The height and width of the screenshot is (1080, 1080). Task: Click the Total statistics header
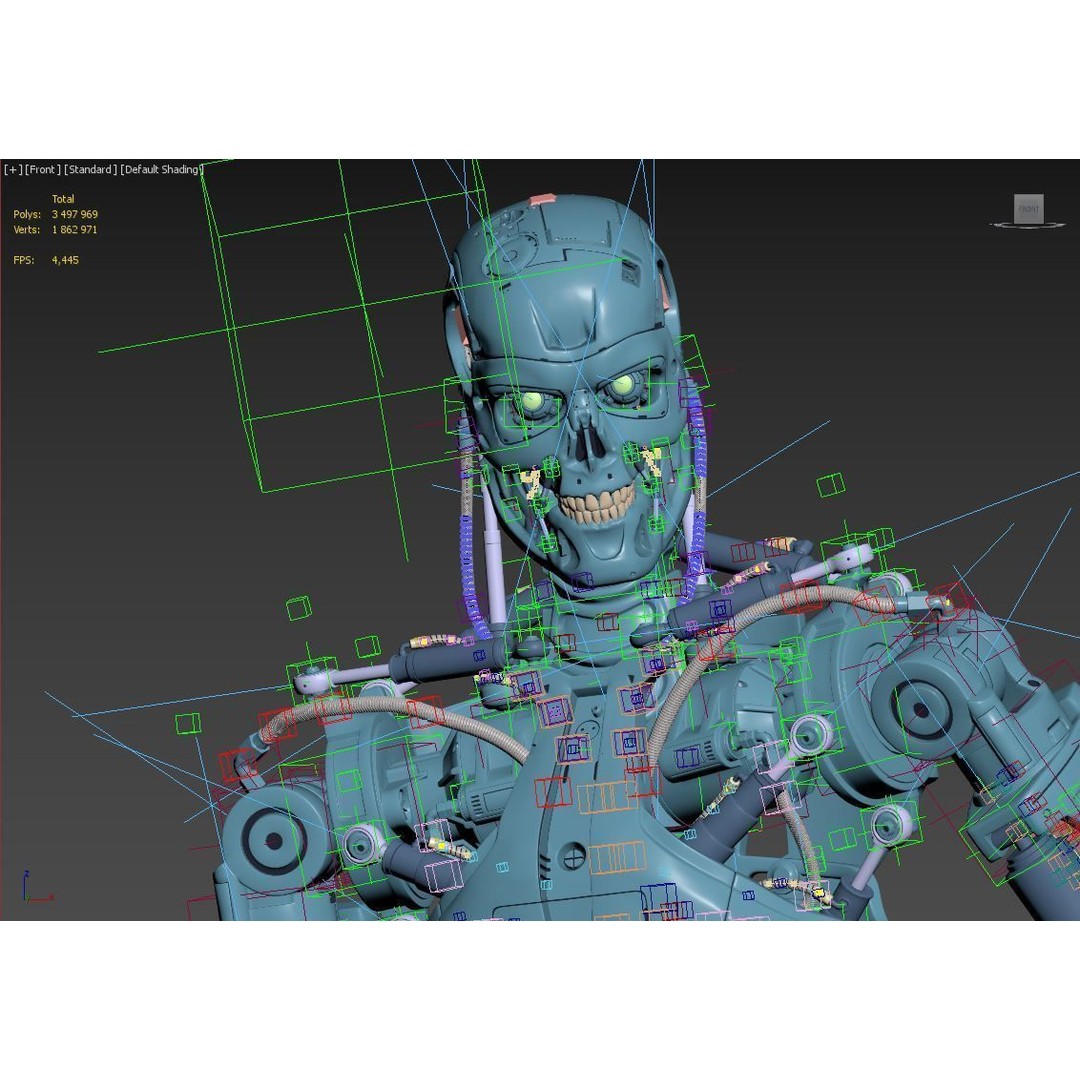[63, 199]
